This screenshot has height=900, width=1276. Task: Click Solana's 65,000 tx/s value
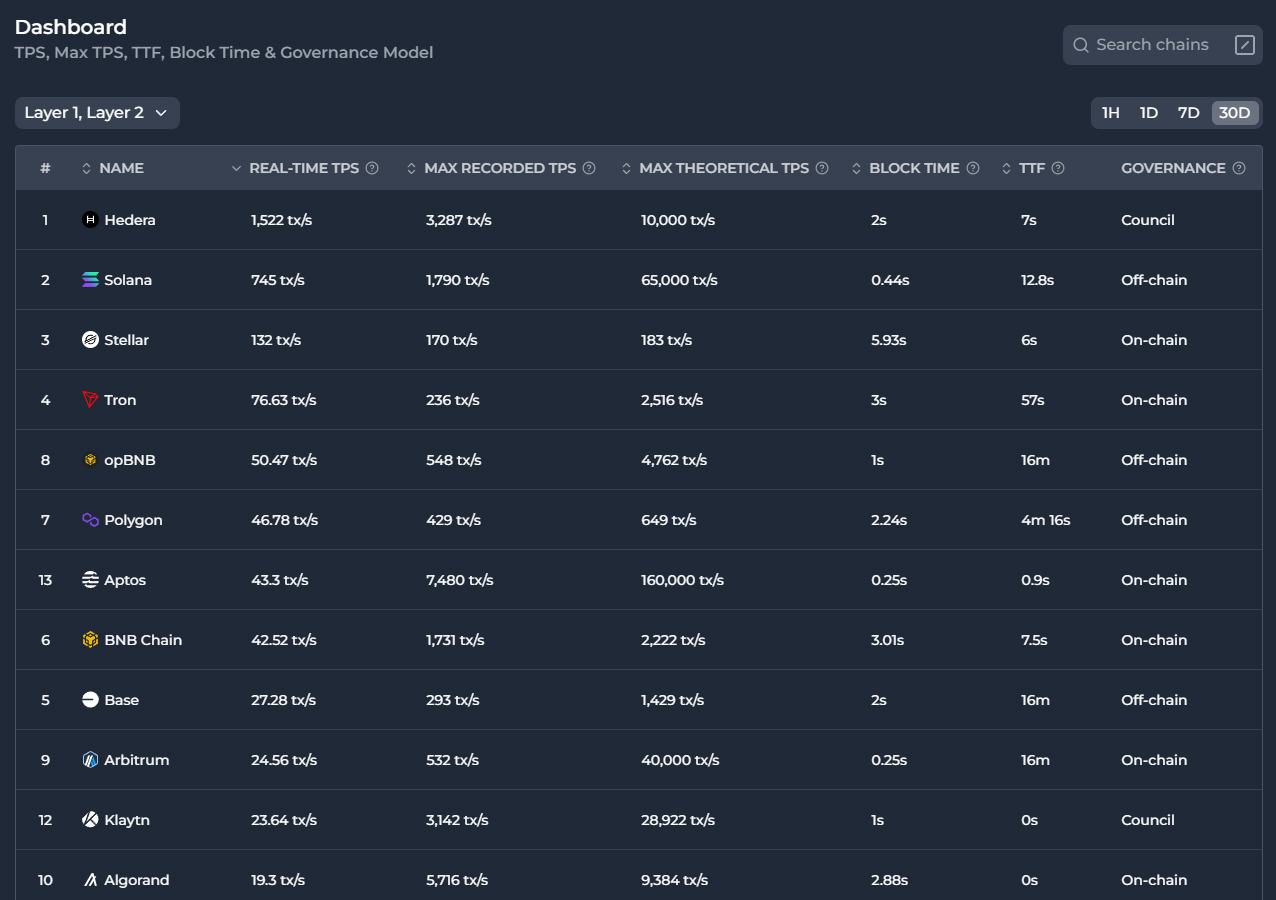click(679, 280)
